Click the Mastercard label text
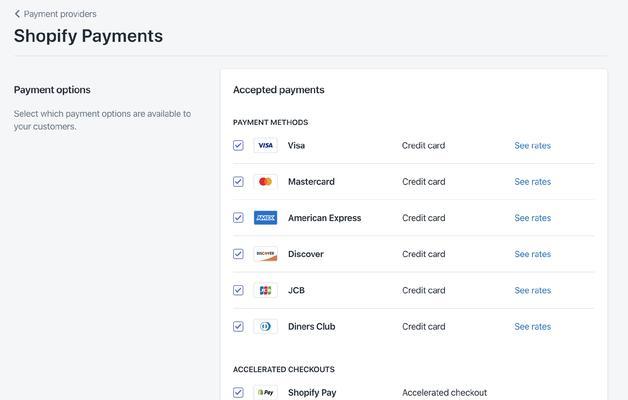Image resolution: width=628 pixels, height=400 pixels. [x=311, y=182]
